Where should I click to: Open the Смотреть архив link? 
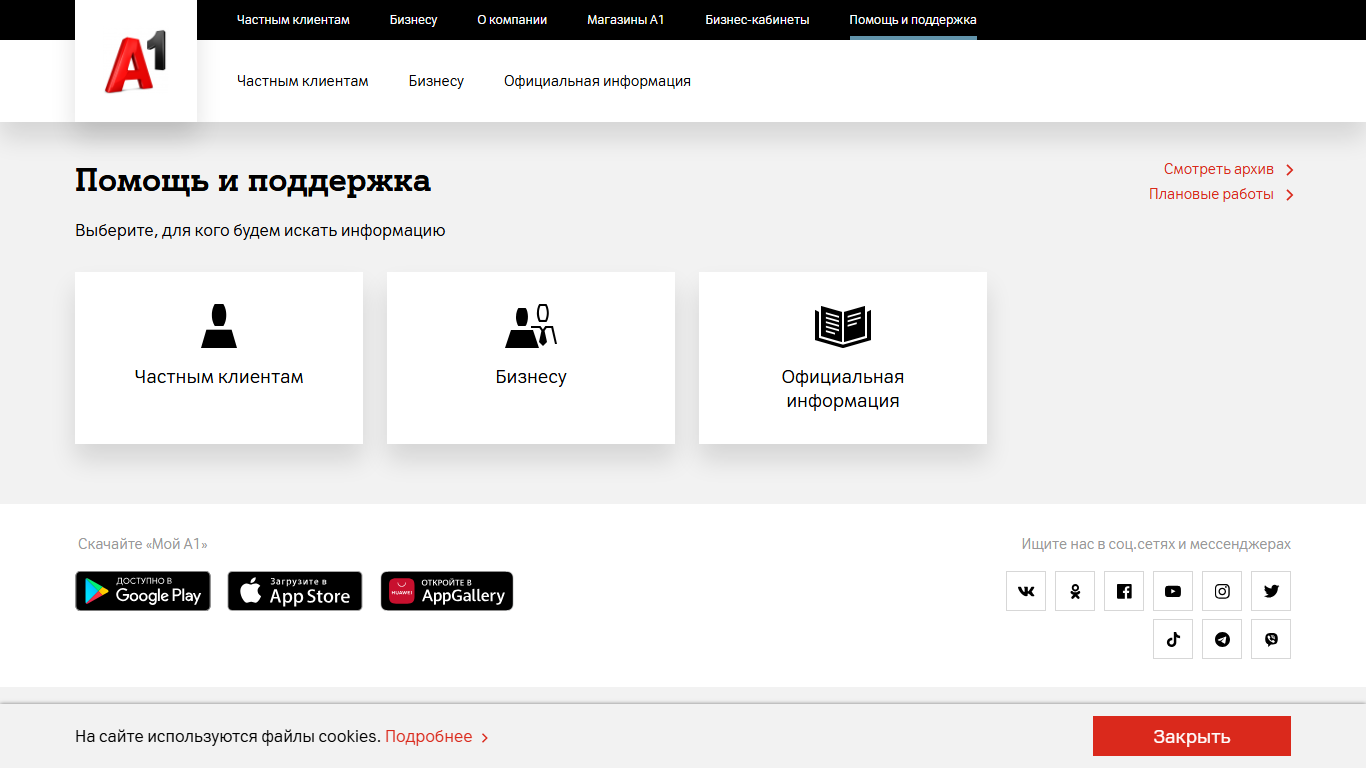[1219, 169]
